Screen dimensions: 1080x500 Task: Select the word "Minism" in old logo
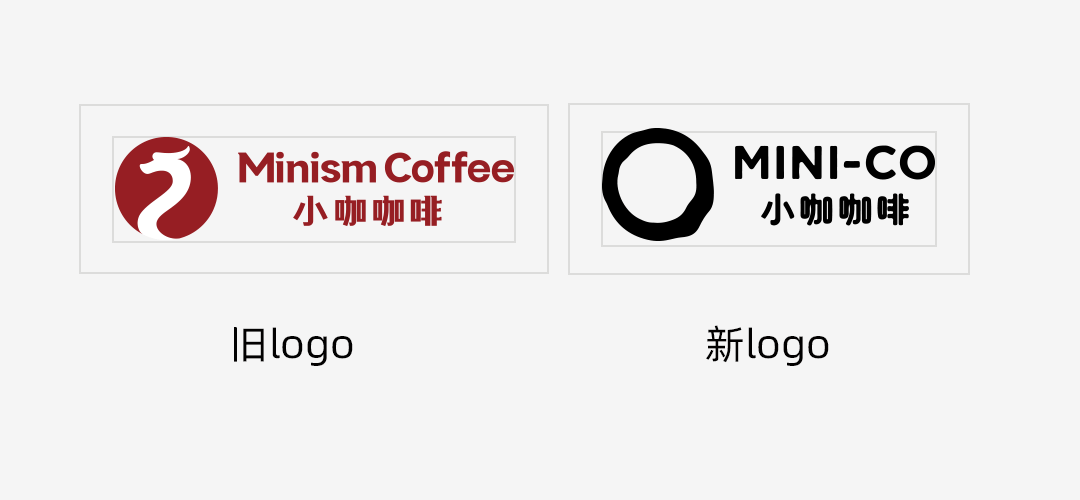pos(309,167)
